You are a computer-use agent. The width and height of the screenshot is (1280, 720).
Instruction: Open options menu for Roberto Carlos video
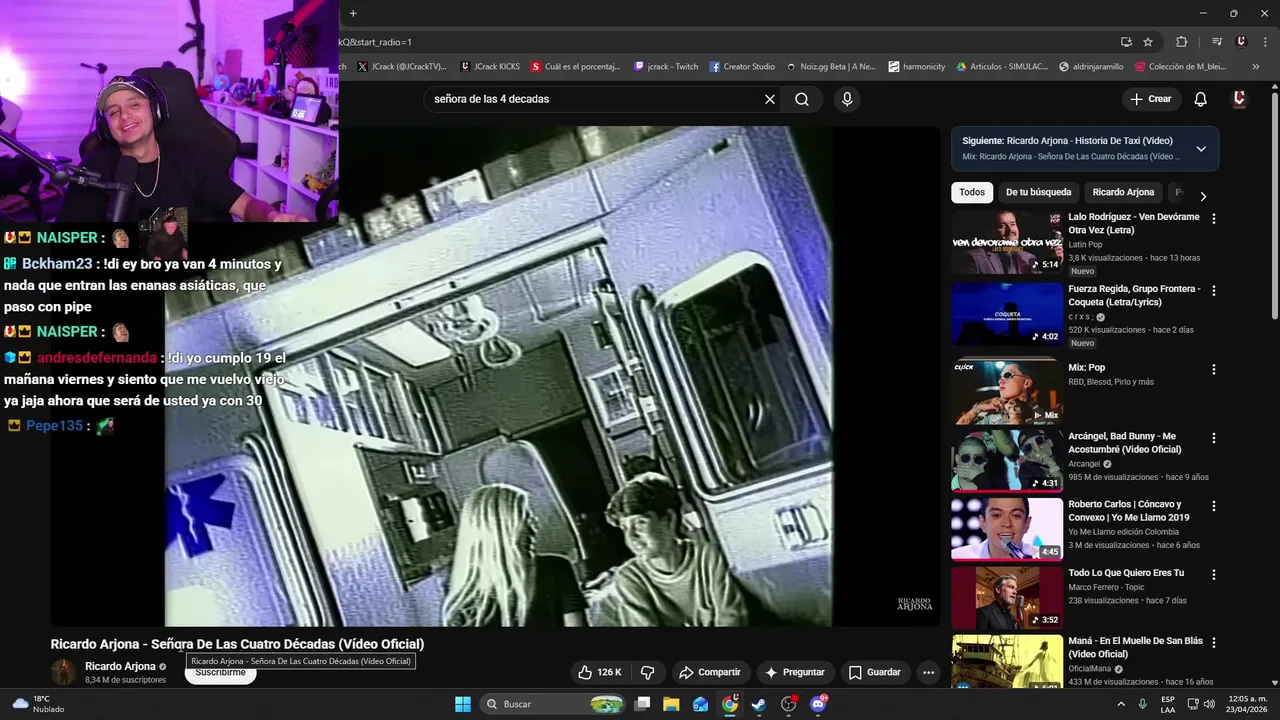click(1214, 506)
